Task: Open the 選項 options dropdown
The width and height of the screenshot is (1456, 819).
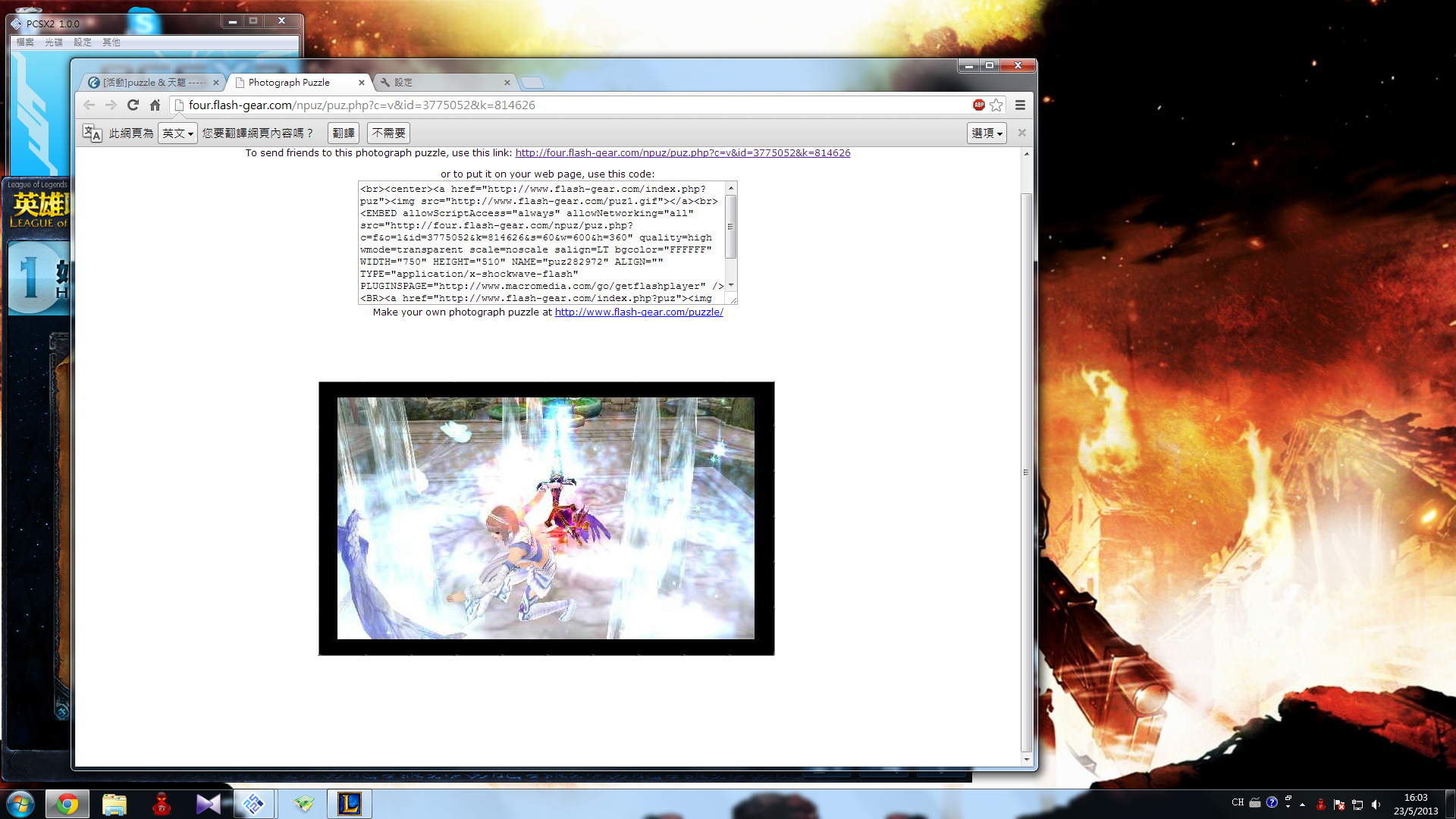Action: (986, 133)
